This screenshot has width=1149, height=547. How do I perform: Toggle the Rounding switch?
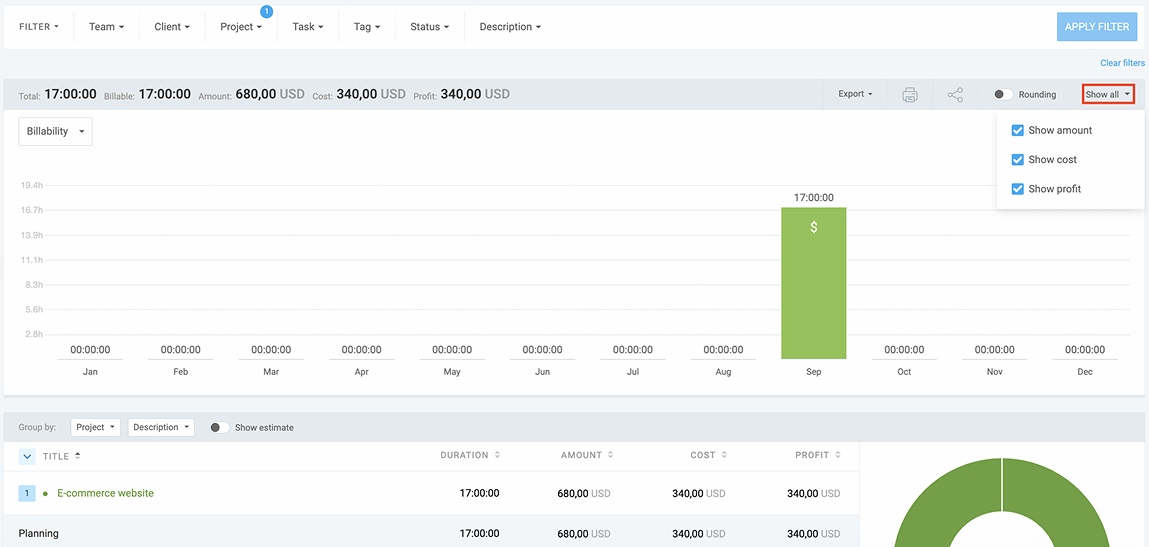[1002, 95]
